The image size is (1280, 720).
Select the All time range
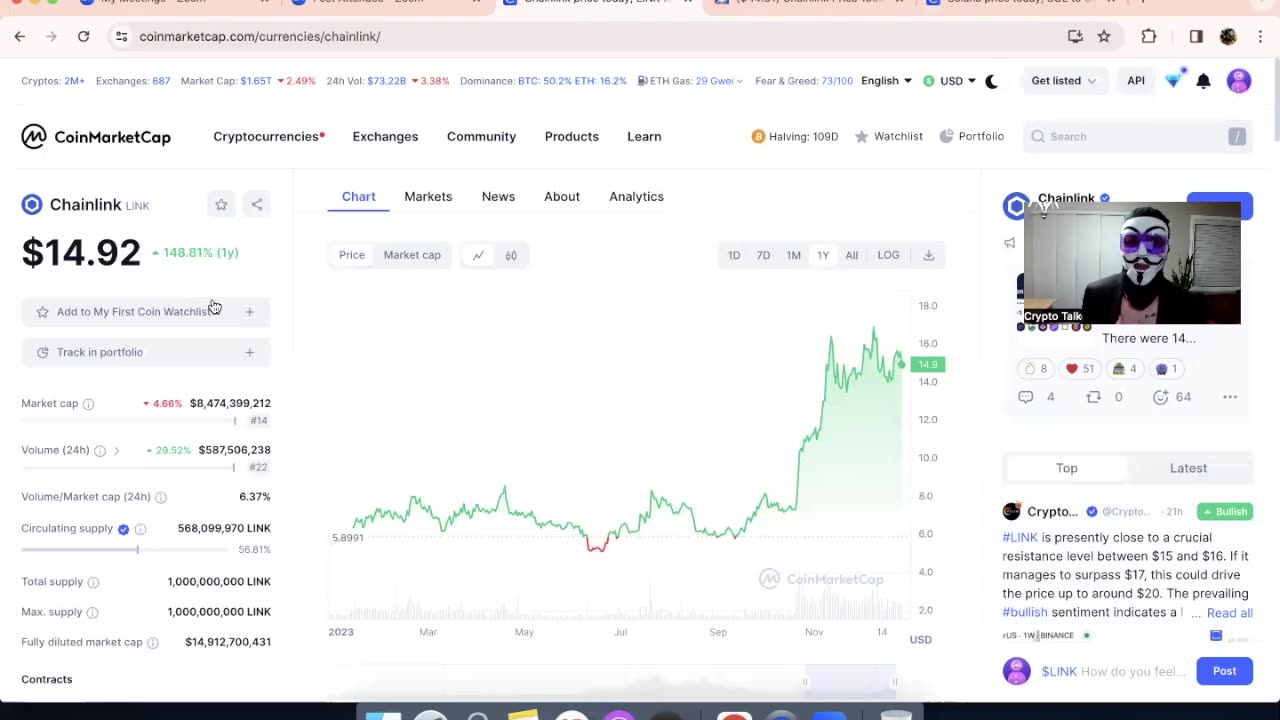tap(852, 255)
